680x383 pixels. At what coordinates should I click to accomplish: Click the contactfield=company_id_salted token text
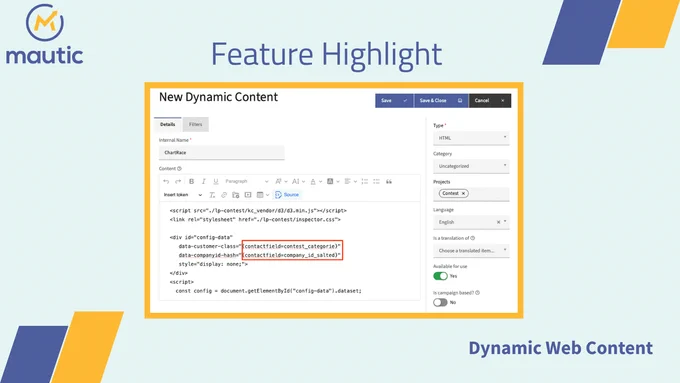click(x=291, y=255)
